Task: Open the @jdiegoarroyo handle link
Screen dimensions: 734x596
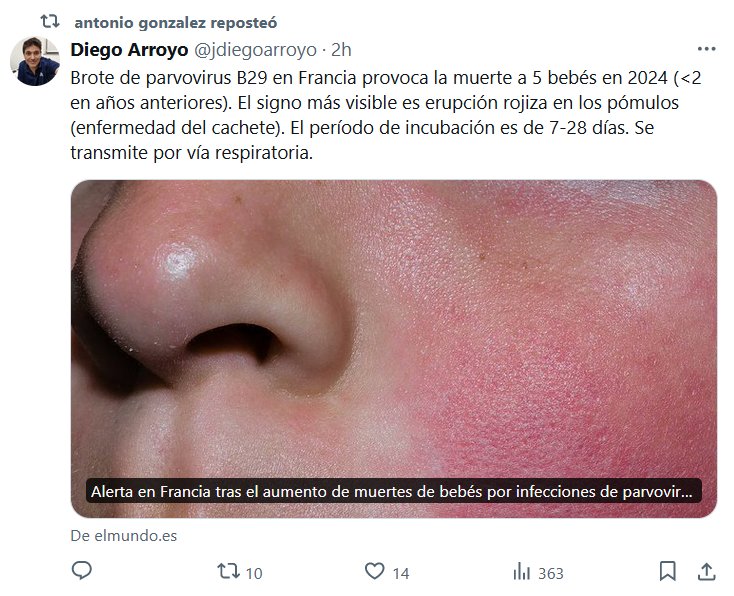Action: (x=255, y=50)
